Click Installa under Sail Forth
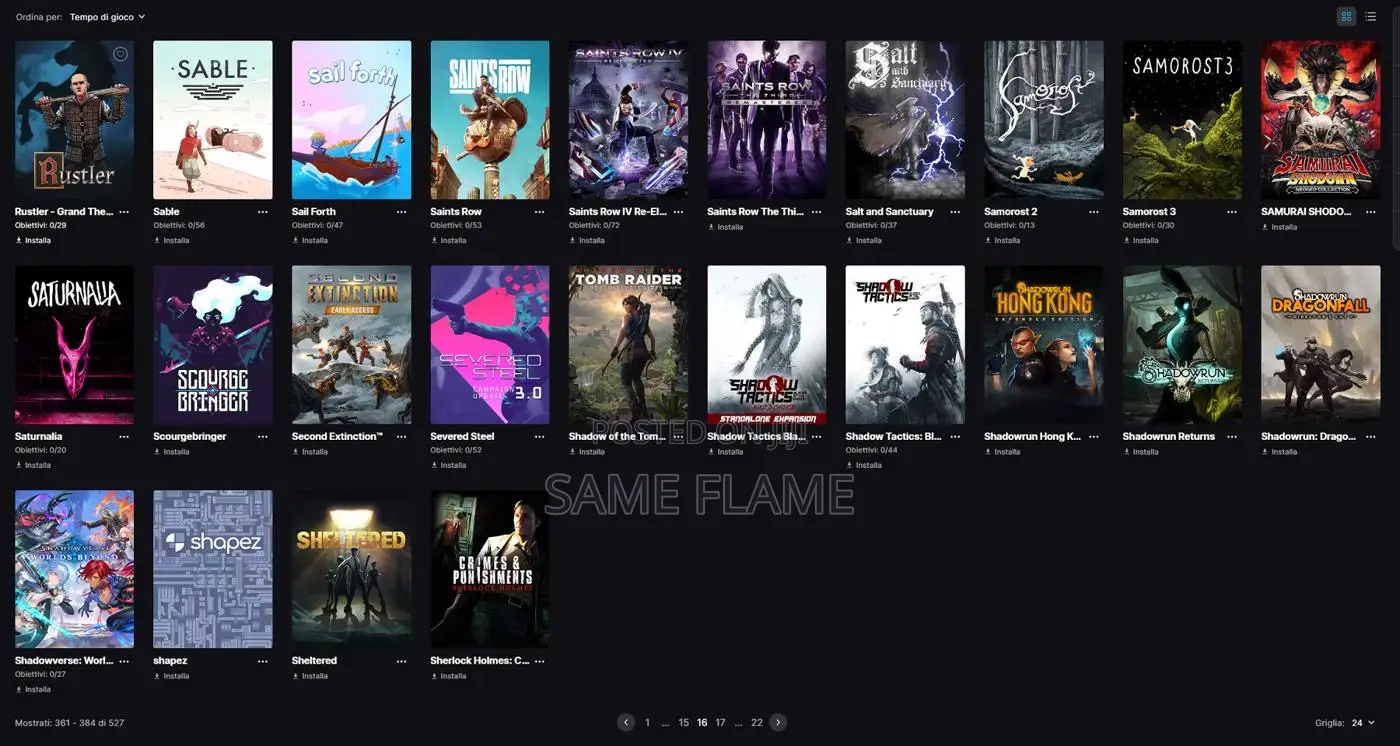 tap(310, 240)
